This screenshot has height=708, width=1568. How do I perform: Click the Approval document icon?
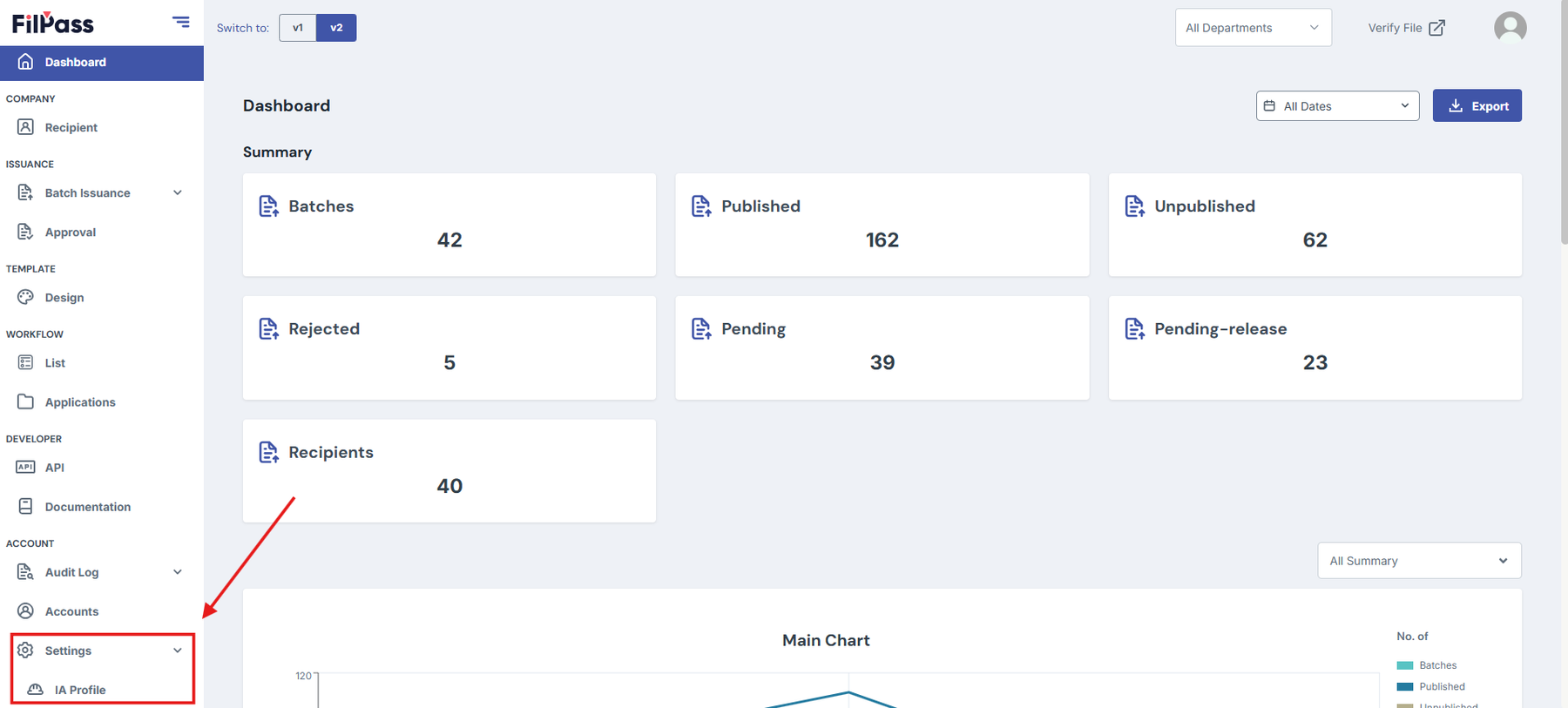(x=25, y=232)
